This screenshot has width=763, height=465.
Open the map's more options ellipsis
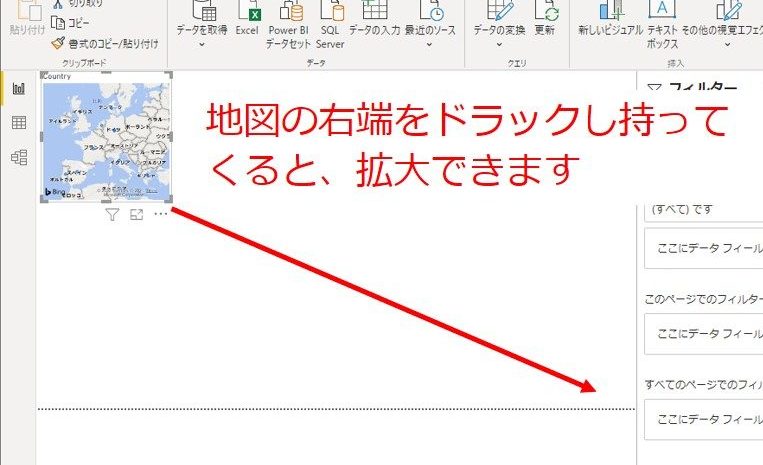click(161, 215)
